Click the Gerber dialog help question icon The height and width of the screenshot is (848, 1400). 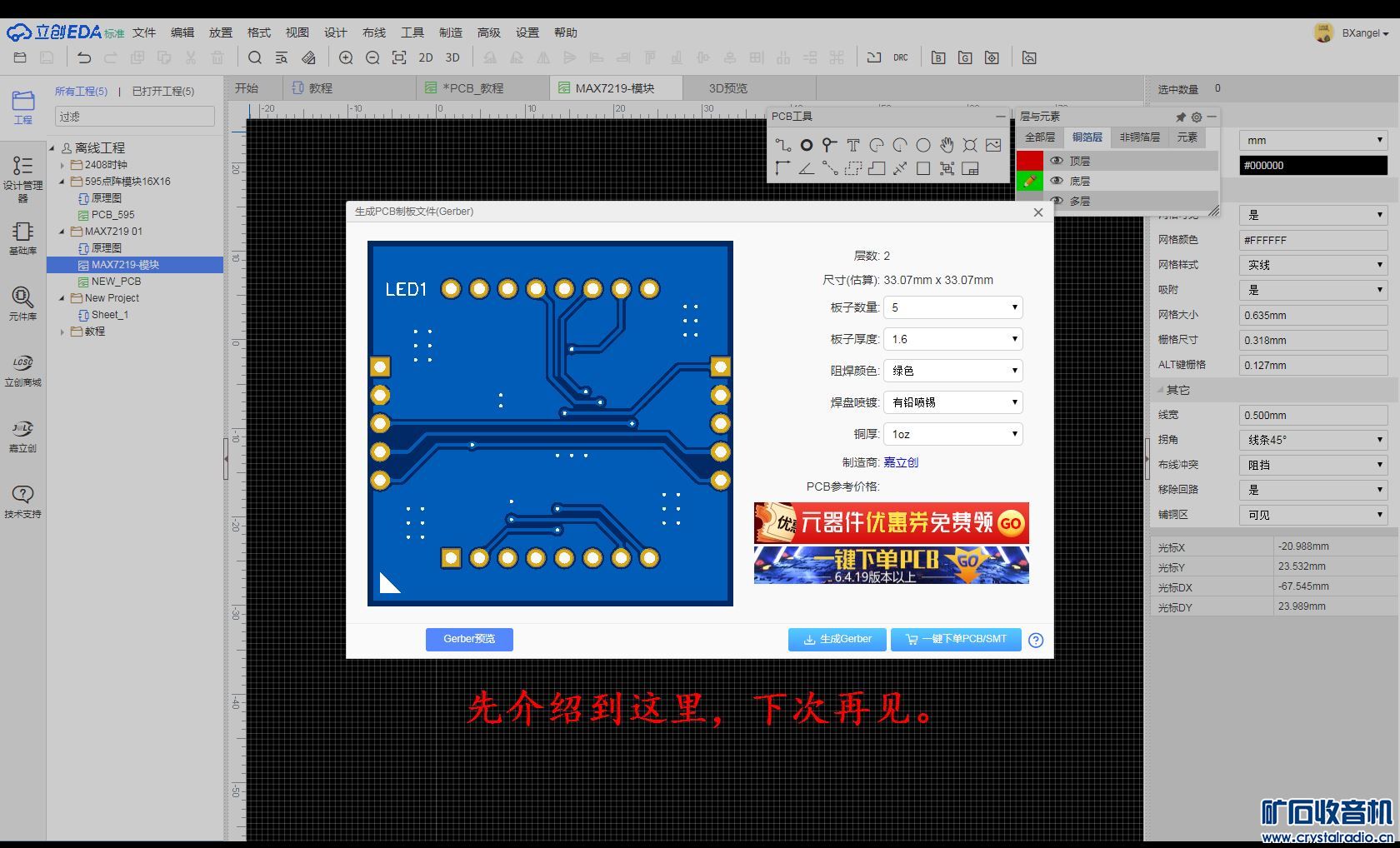[1036, 640]
